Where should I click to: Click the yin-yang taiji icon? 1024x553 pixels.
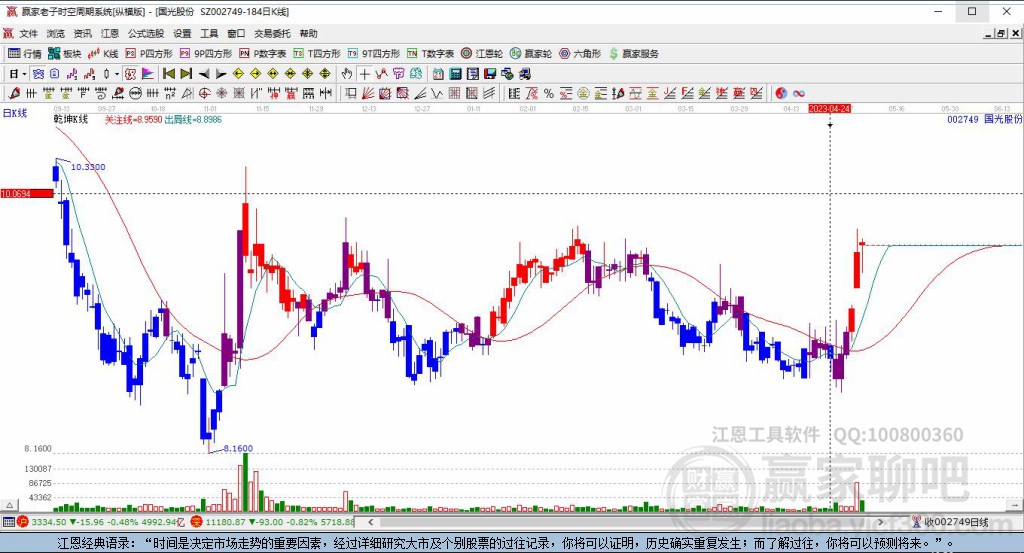[x=781, y=93]
